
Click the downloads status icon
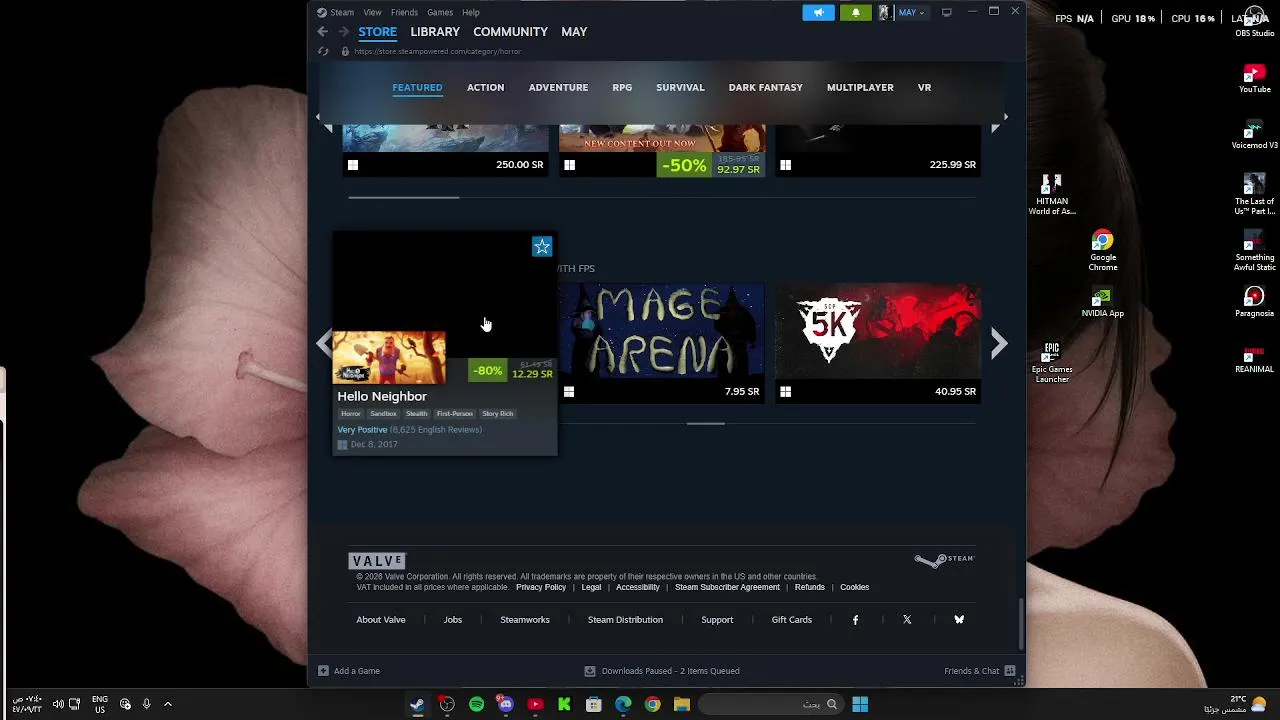coord(590,671)
